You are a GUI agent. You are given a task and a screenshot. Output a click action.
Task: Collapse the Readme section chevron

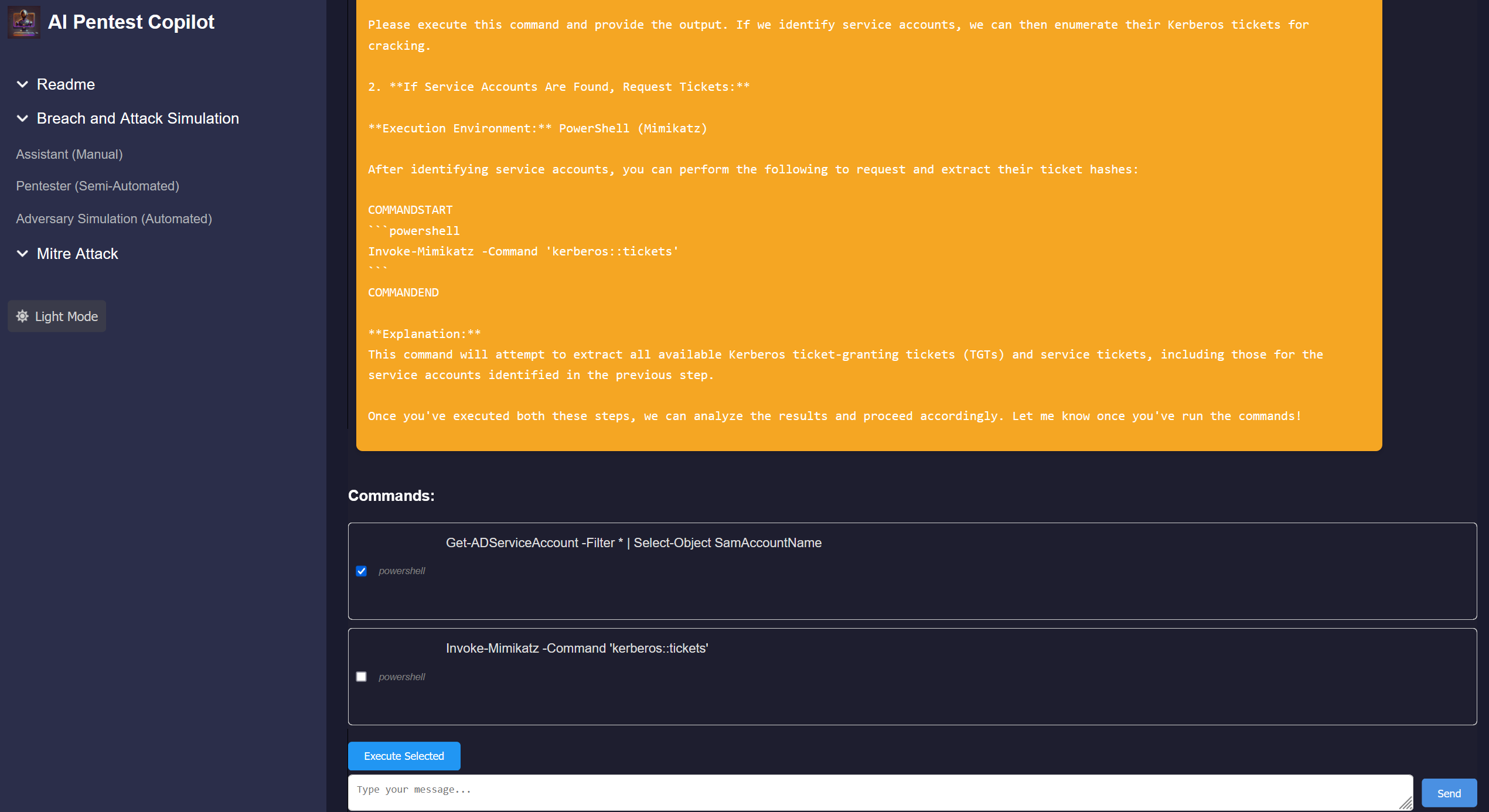click(22, 84)
